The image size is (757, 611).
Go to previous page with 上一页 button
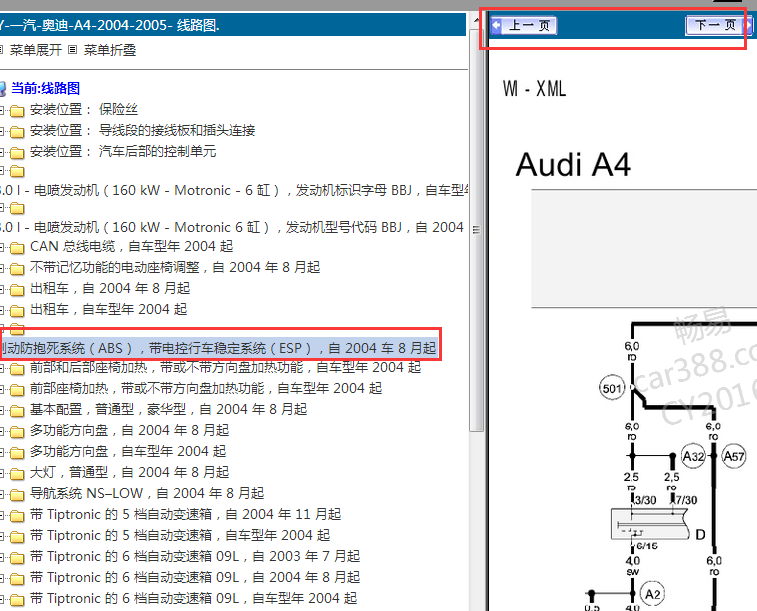[523, 25]
